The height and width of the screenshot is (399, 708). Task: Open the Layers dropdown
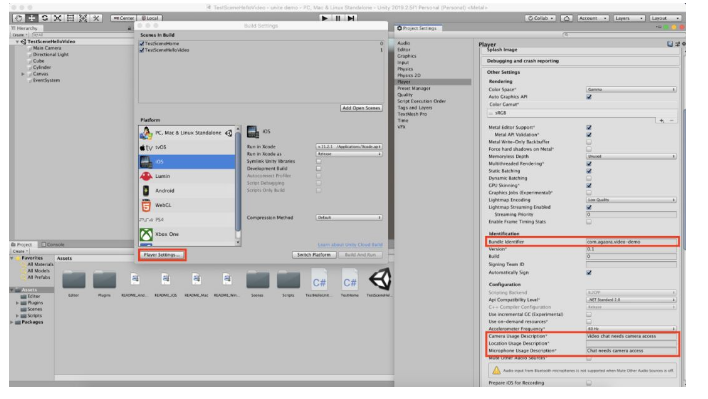click(629, 18)
